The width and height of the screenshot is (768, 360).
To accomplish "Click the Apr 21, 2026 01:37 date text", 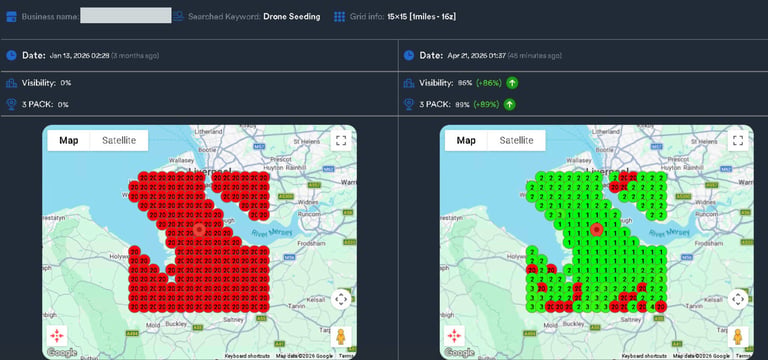I will [x=477, y=56].
